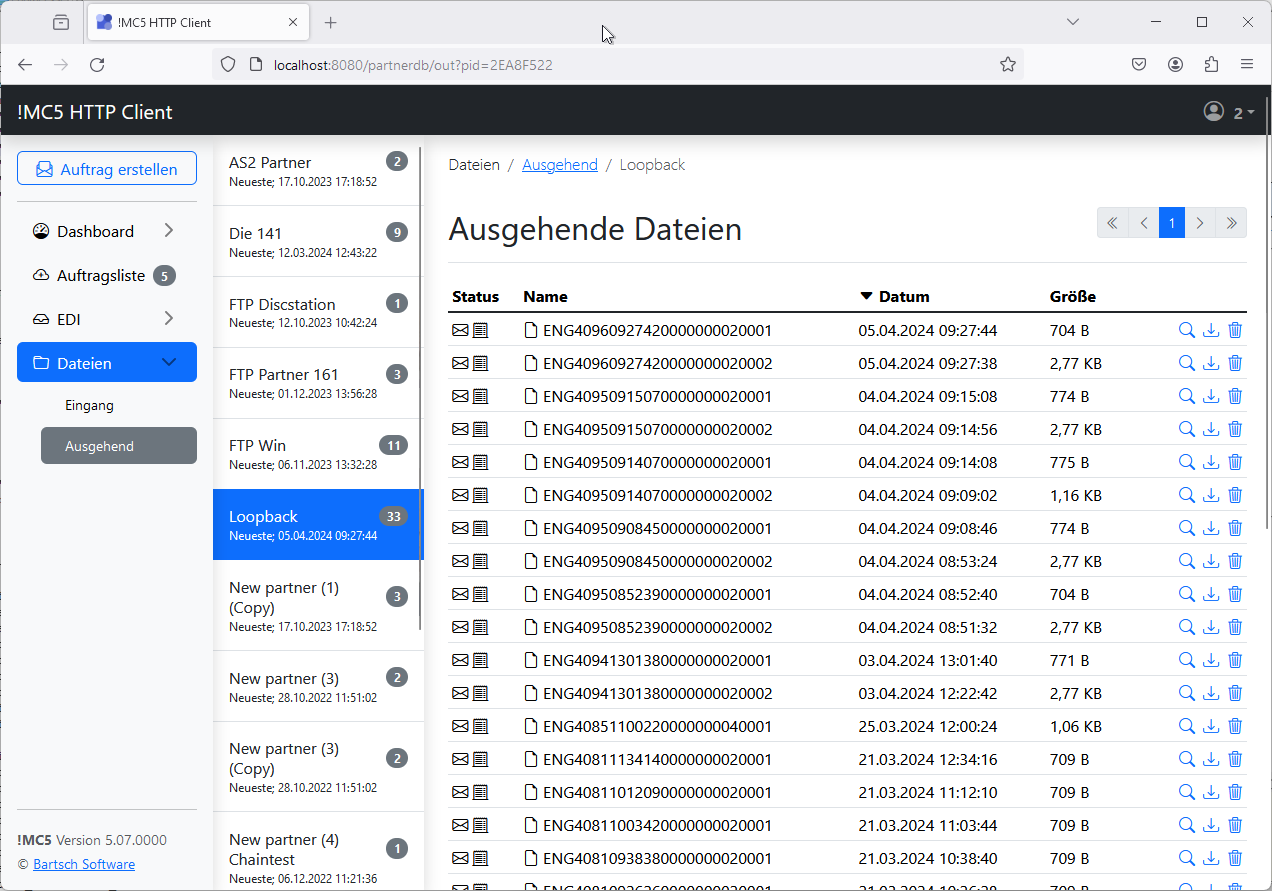Go to previous page
The width and height of the screenshot is (1272, 891).
tap(1144, 223)
